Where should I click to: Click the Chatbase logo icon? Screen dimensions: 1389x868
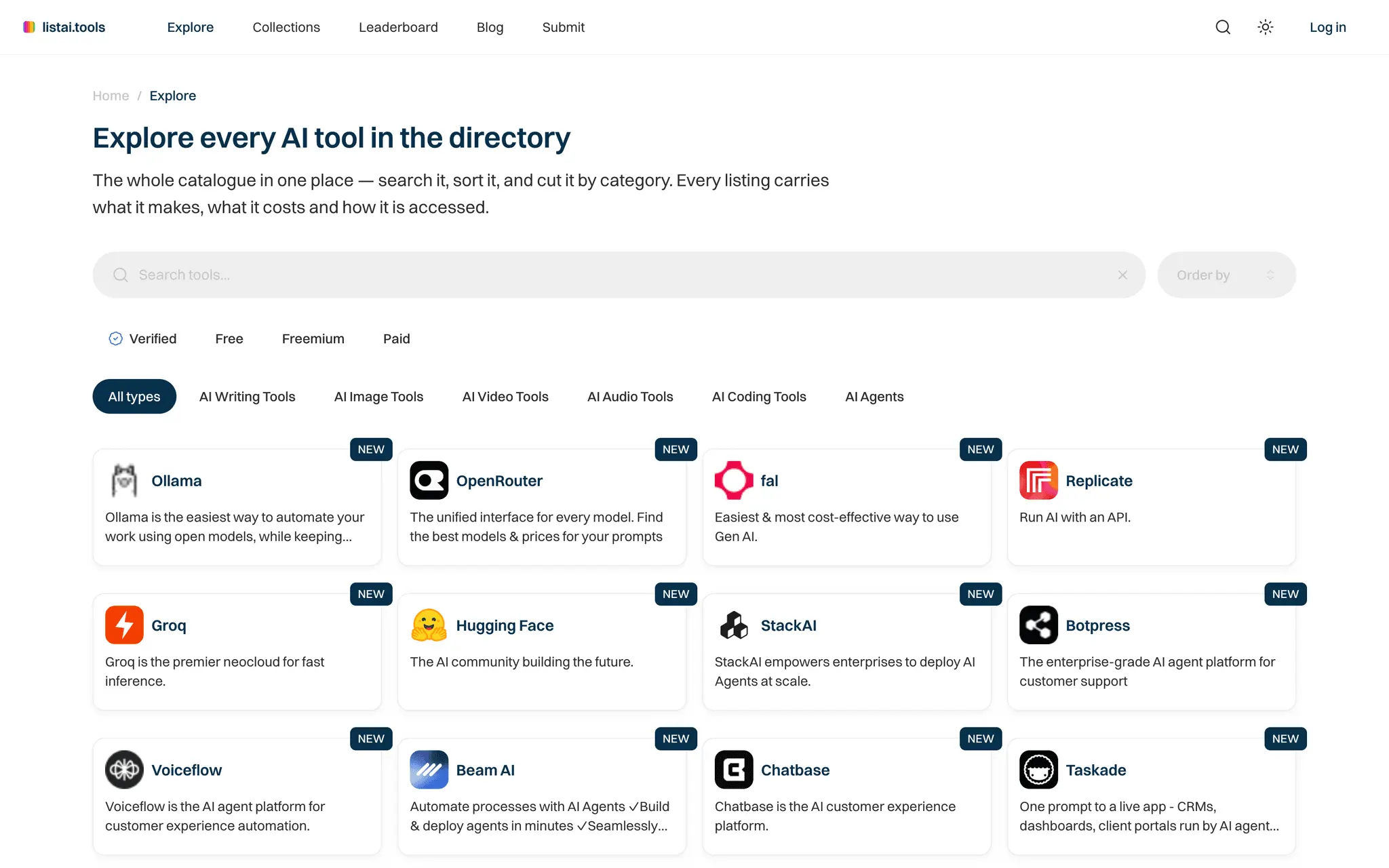tap(734, 770)
